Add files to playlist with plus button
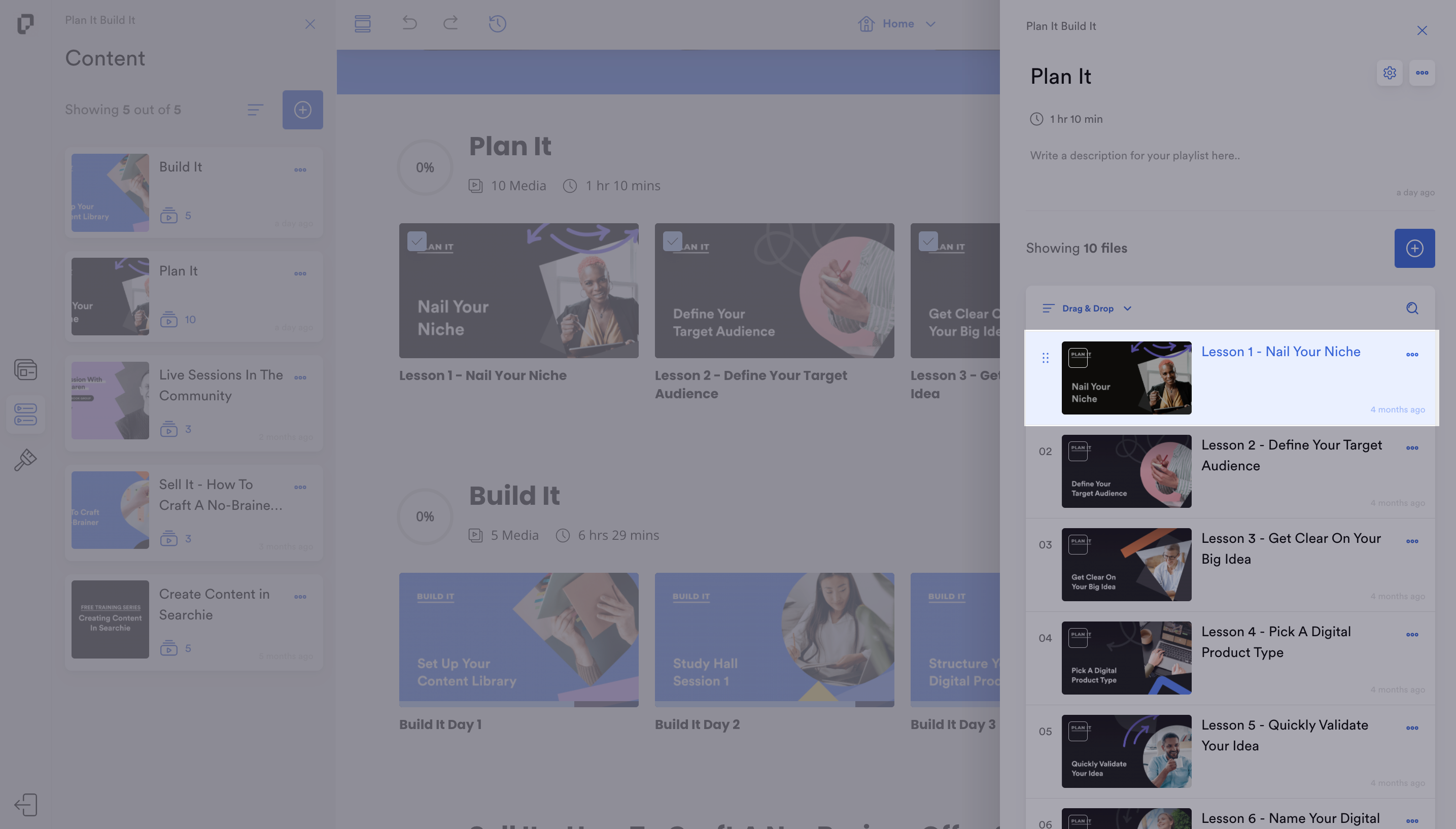Viewport: 1456px width, 829px height. [x=1414, y=248]
